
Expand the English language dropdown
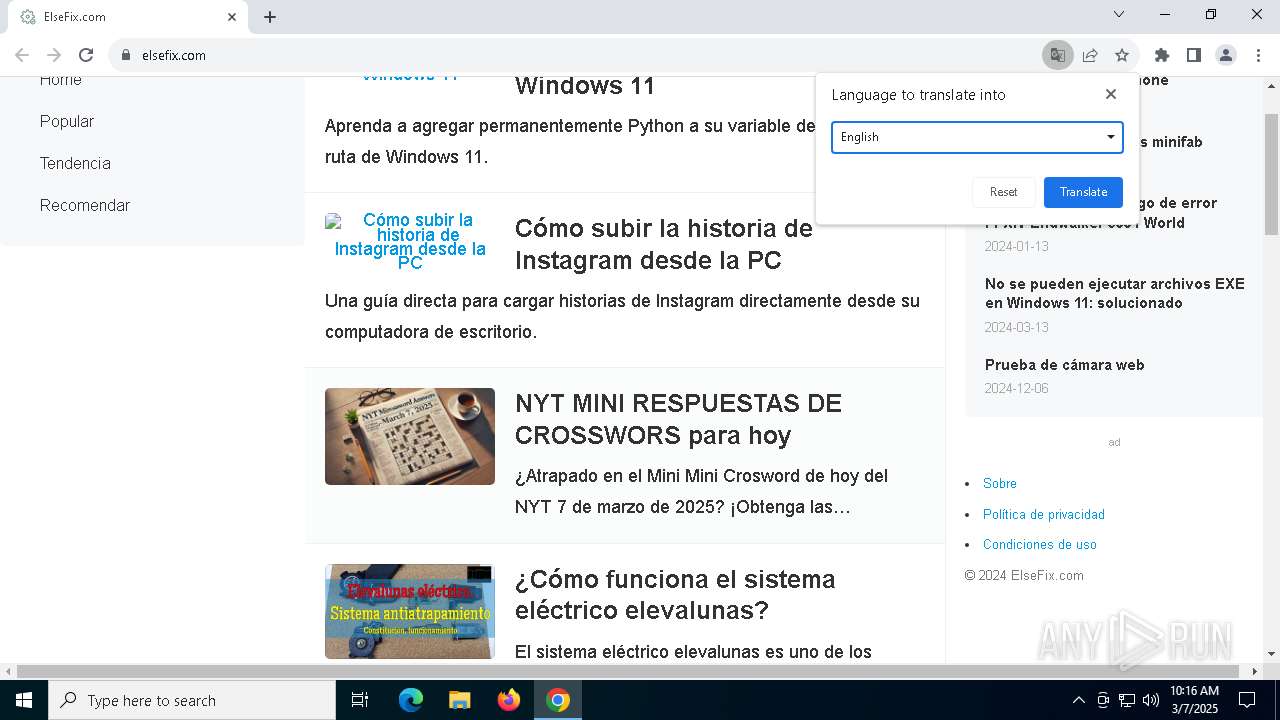(x=977, y=137)
